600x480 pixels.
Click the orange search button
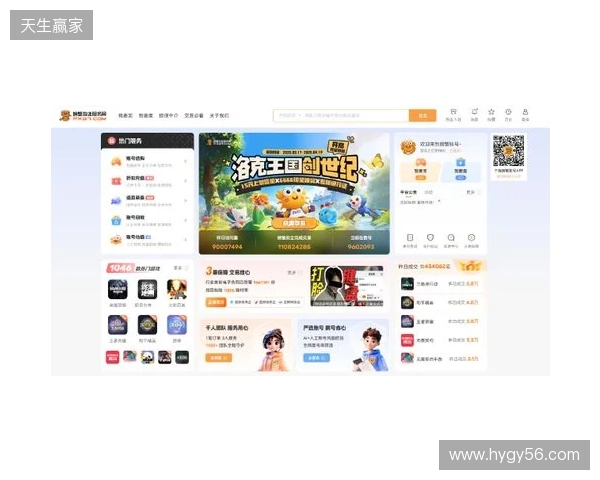(x=423, y=115)
